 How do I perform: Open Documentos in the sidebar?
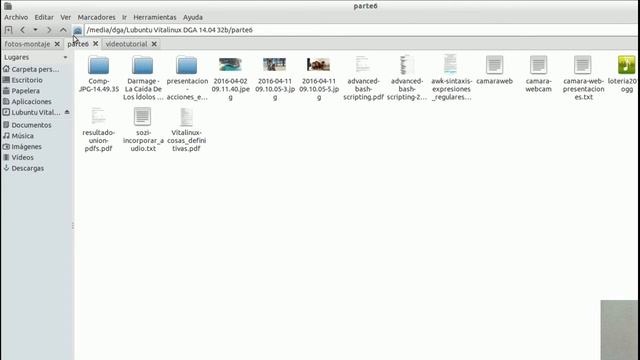pos(27,125)
